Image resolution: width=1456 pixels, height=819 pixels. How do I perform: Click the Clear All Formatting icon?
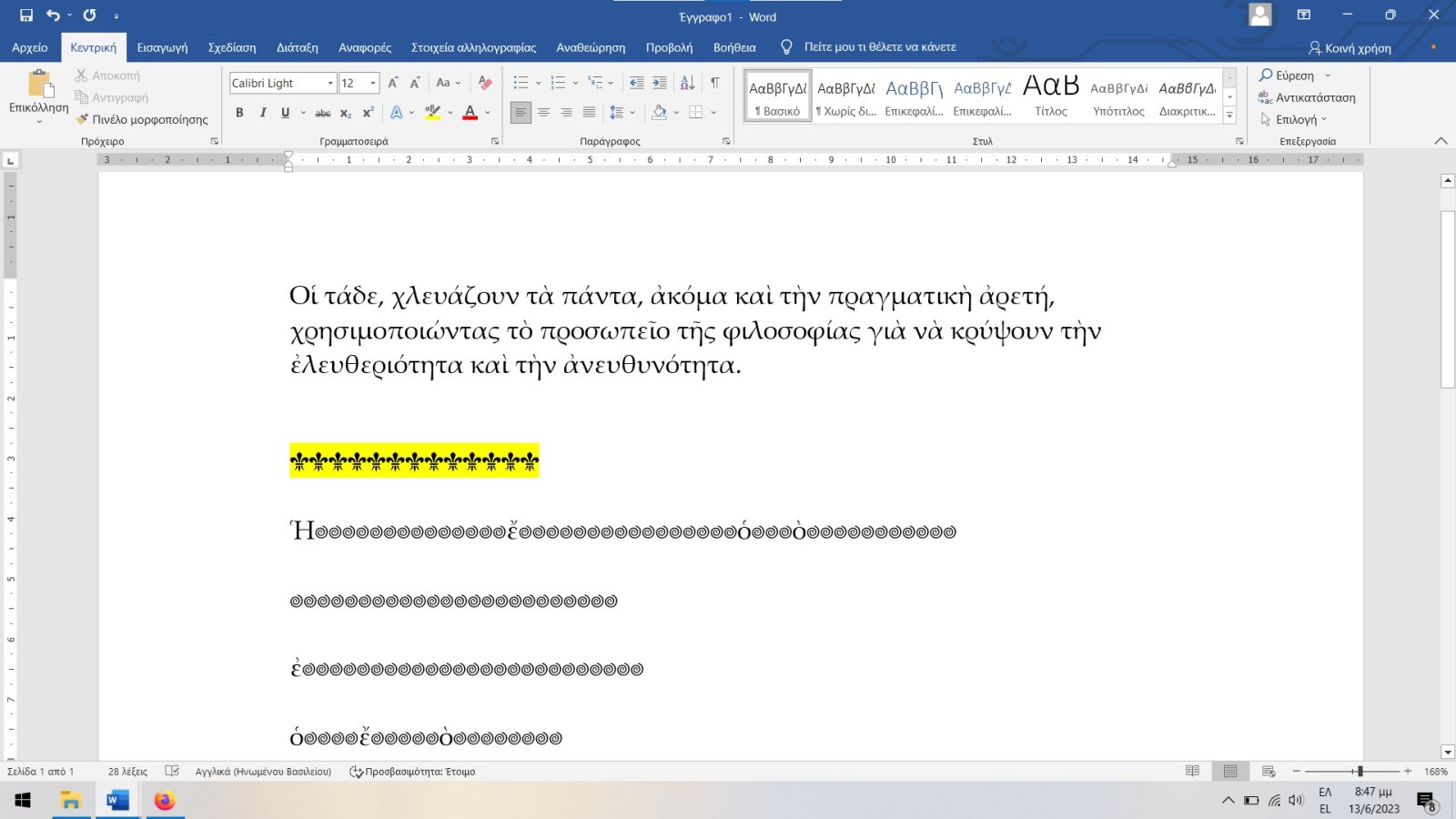pyautogui.click(x=485, y=83)
